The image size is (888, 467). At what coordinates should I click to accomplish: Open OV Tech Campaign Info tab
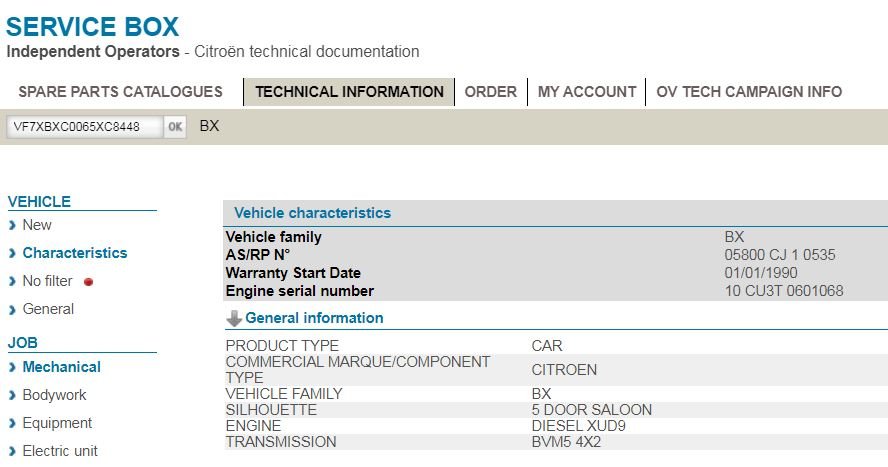pyautogui.click(x=749, y=92)
